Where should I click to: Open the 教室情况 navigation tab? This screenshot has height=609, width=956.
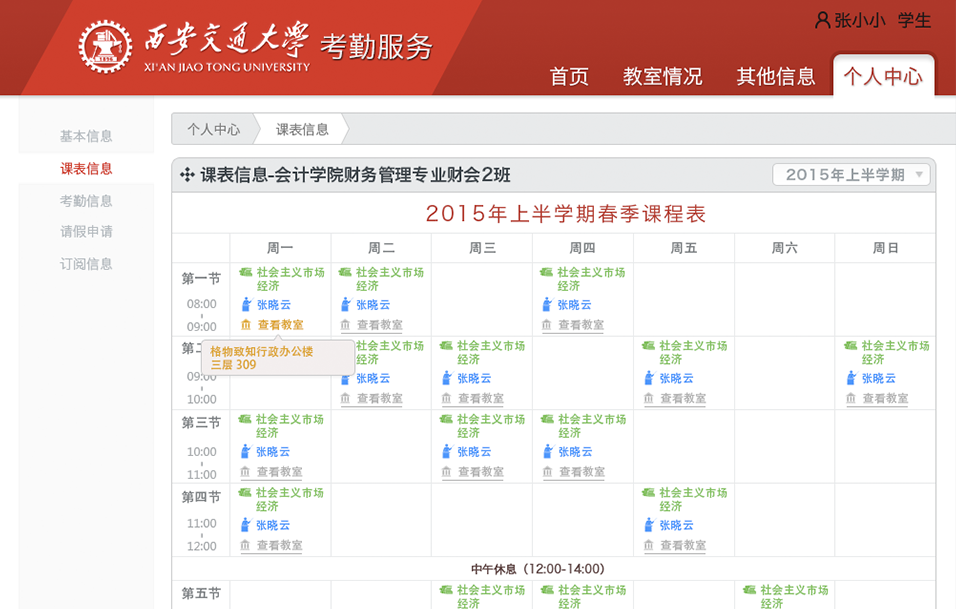click(662, 76)
